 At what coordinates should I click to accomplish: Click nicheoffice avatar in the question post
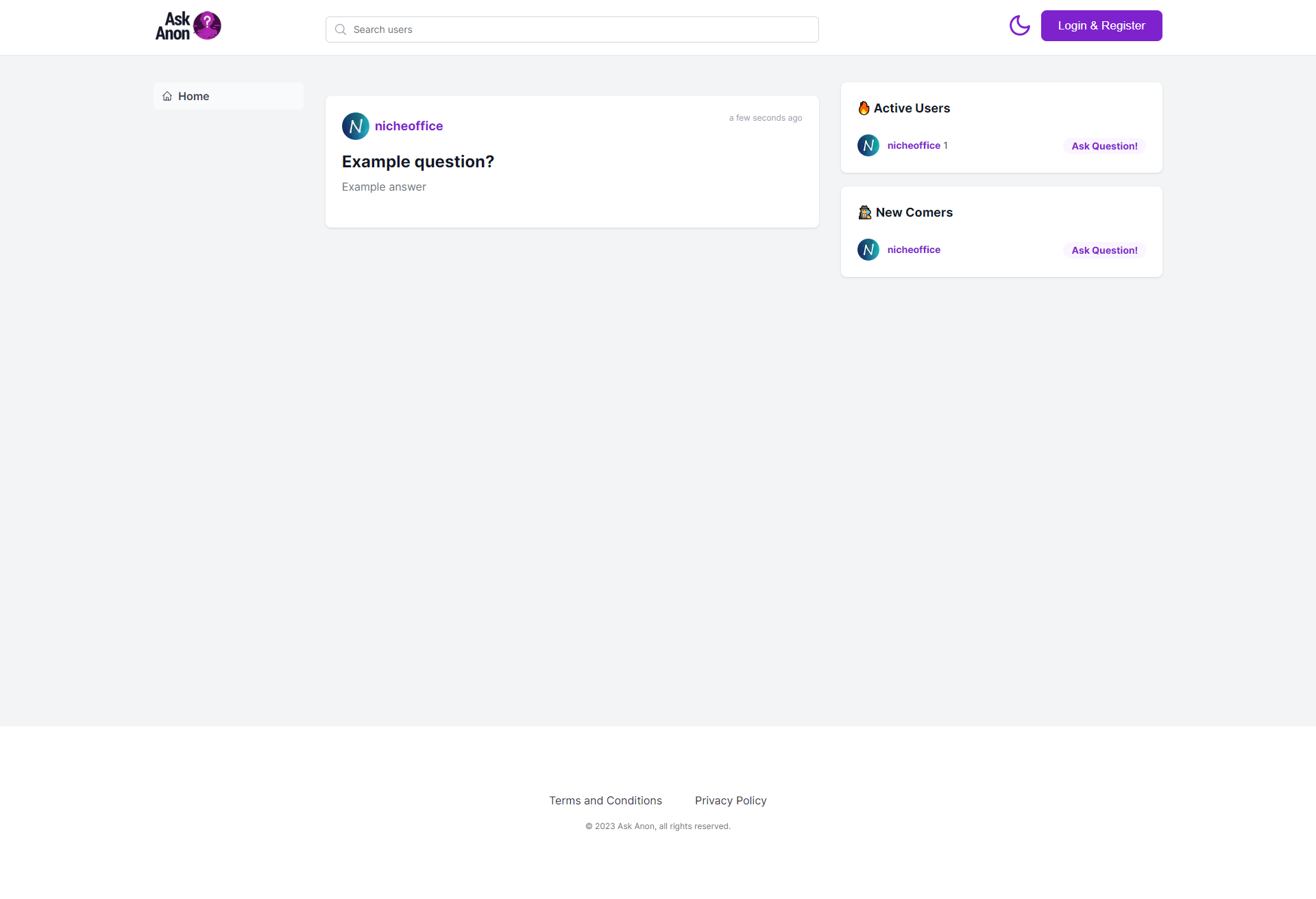[x=355, y=126]
